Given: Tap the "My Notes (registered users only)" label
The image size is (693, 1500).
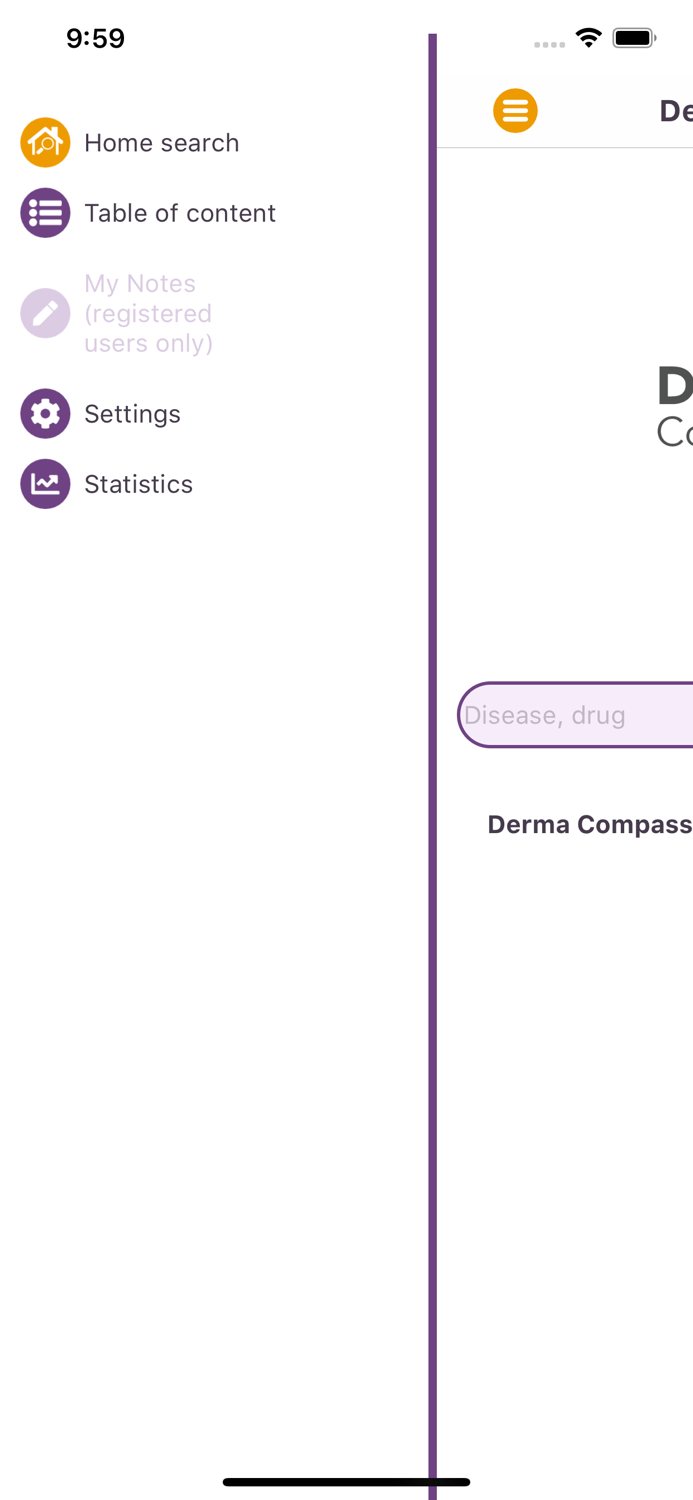Looking at the screenshot, I should click(x=148, y=313).
